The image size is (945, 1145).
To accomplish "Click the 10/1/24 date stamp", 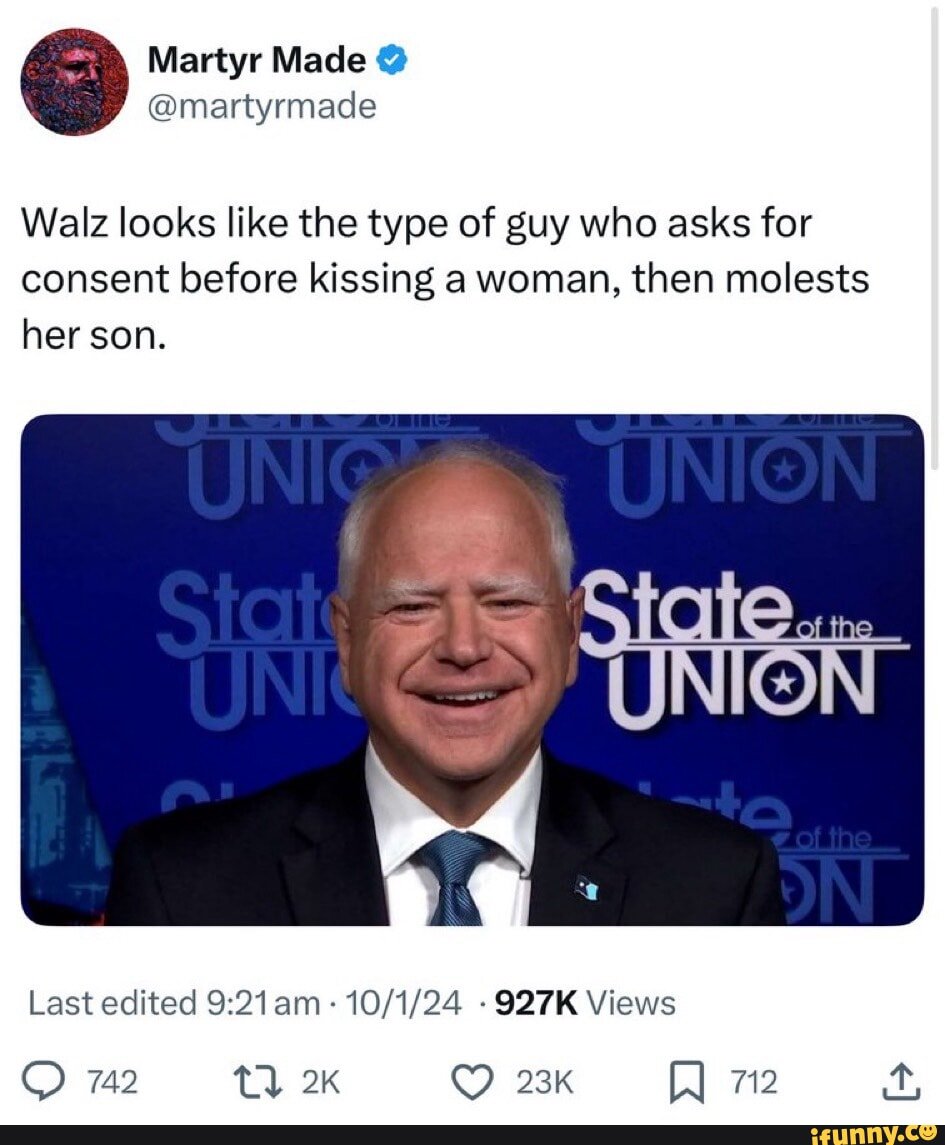I will coord(402,1003).
